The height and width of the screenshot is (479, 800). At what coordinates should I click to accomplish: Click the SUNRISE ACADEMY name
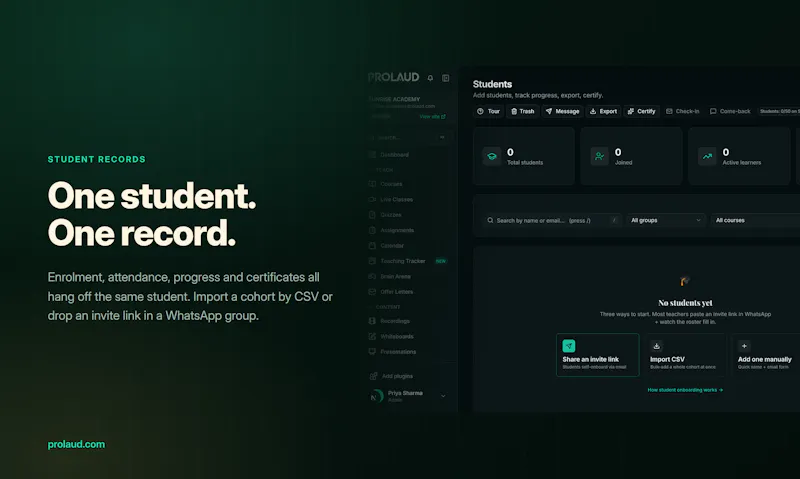click(x=394, y=99)
